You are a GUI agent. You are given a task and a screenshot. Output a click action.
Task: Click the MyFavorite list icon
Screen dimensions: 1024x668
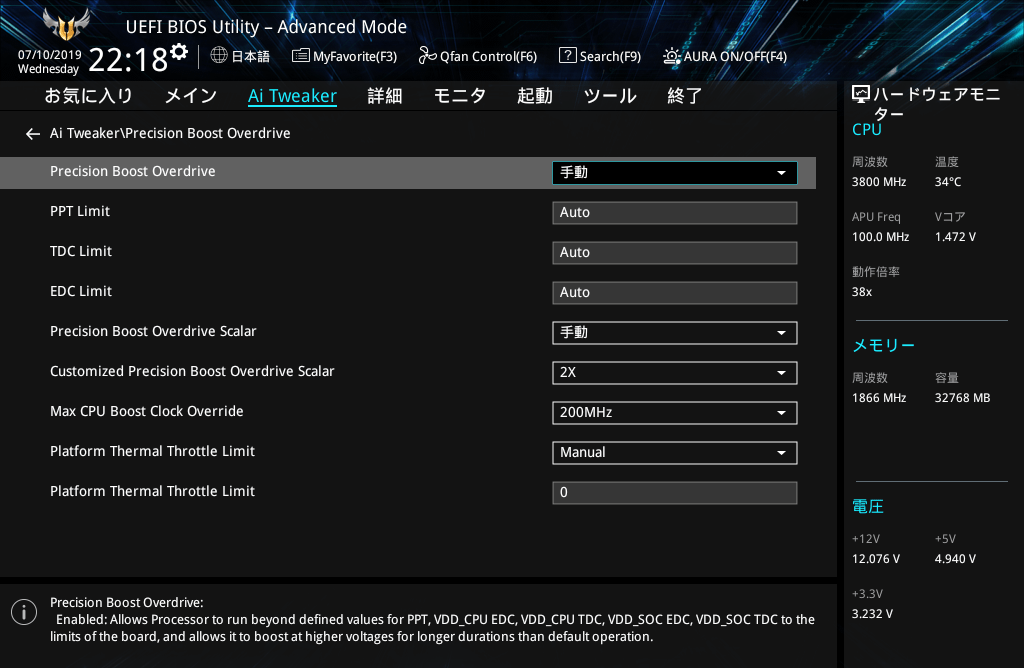tap(300, 56)
